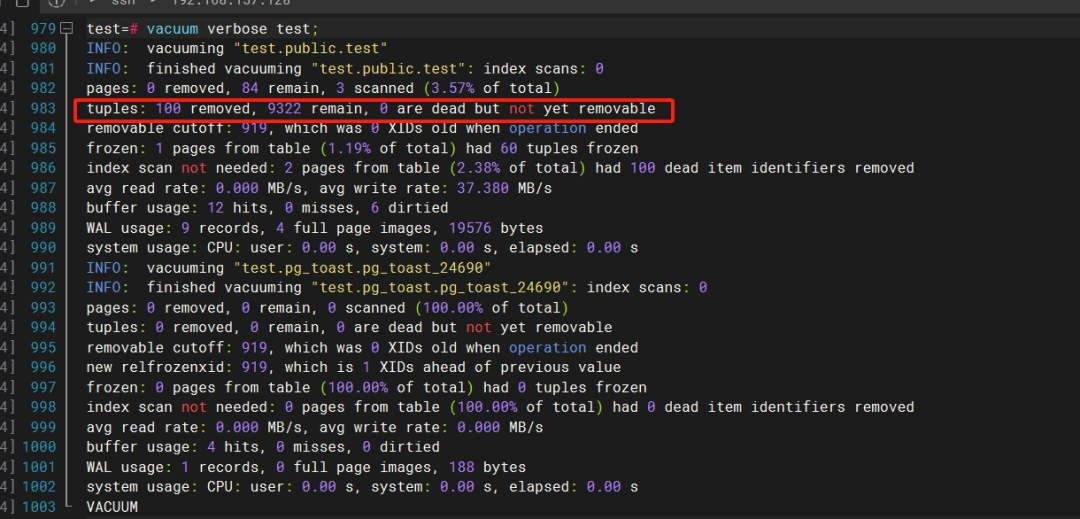Click 'frozen: 0 pages from table' line
The image size is (1080, 519).
[x=366, y=388]
